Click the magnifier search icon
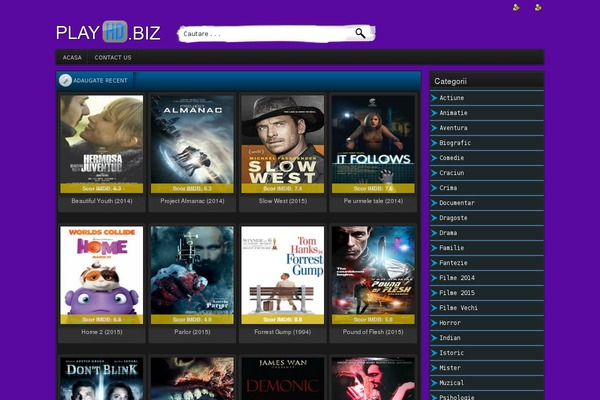This screenshot has width=600, height=400. 360,33
